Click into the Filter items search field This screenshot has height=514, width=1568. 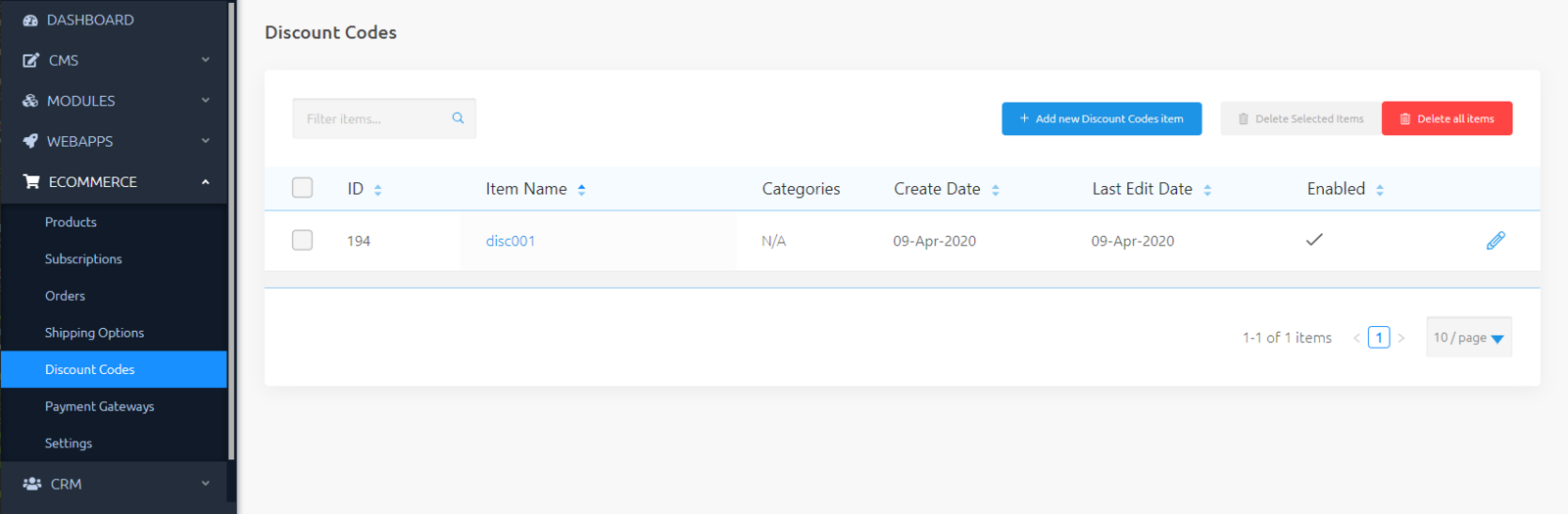tap(372, 118)
